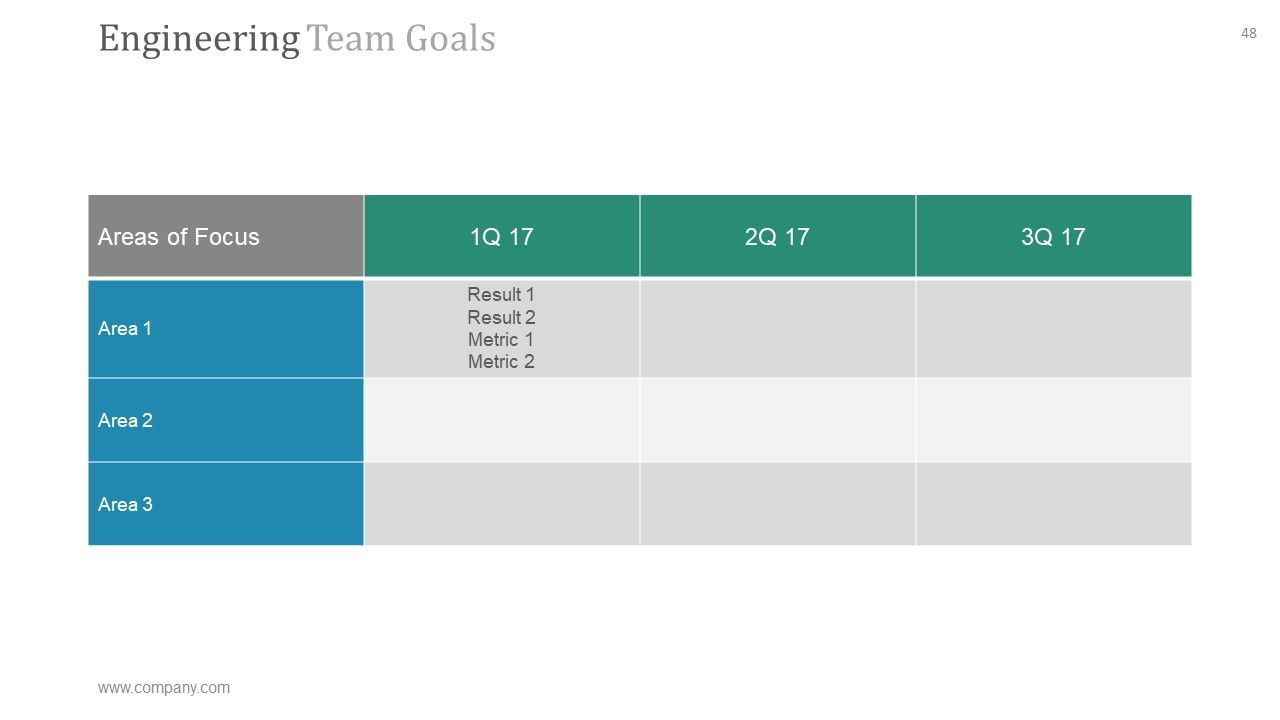
Task: Click slide number 48 in corner
Action: 1249,33
